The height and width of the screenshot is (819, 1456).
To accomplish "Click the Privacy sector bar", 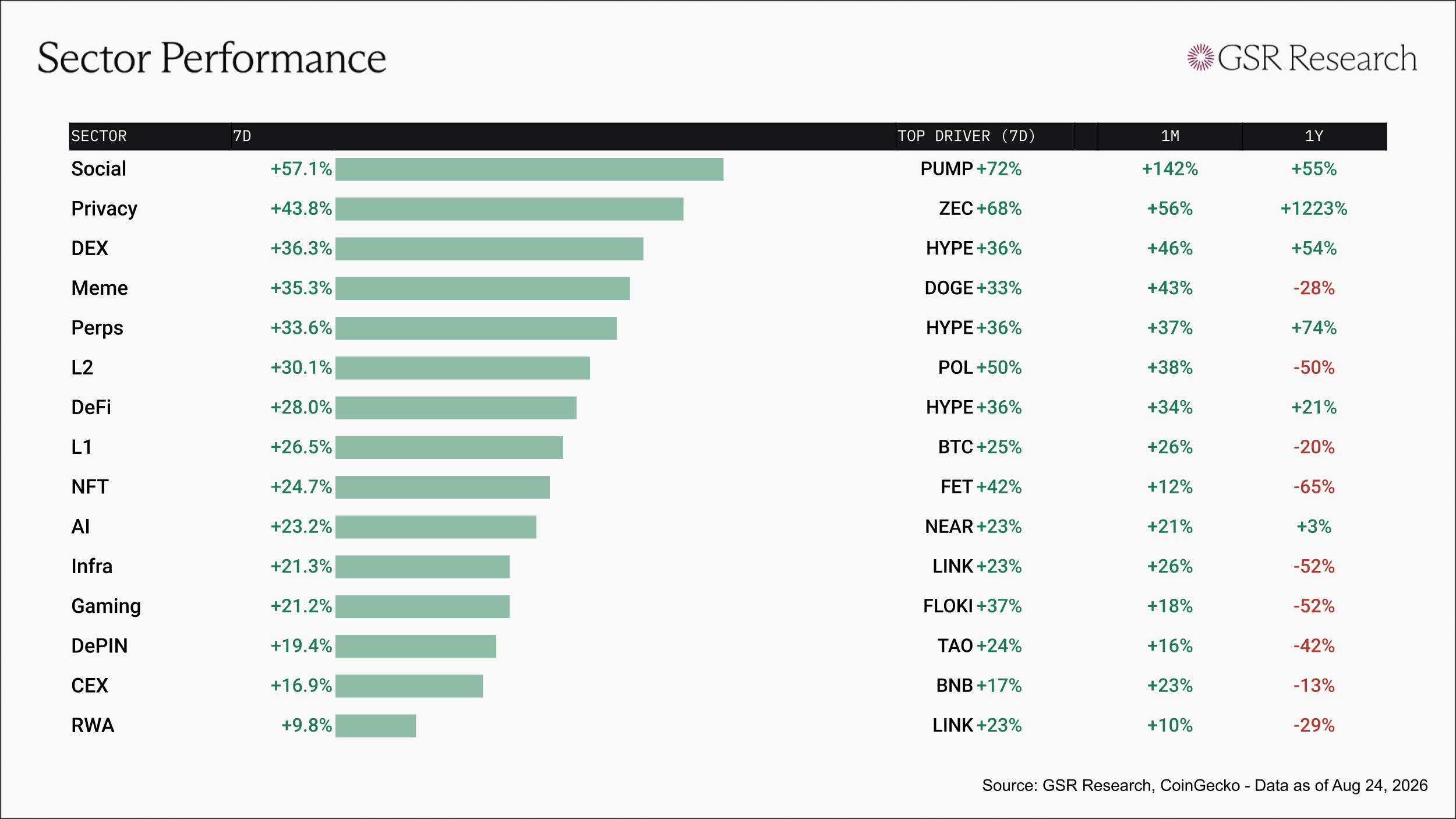I will 510,209.
